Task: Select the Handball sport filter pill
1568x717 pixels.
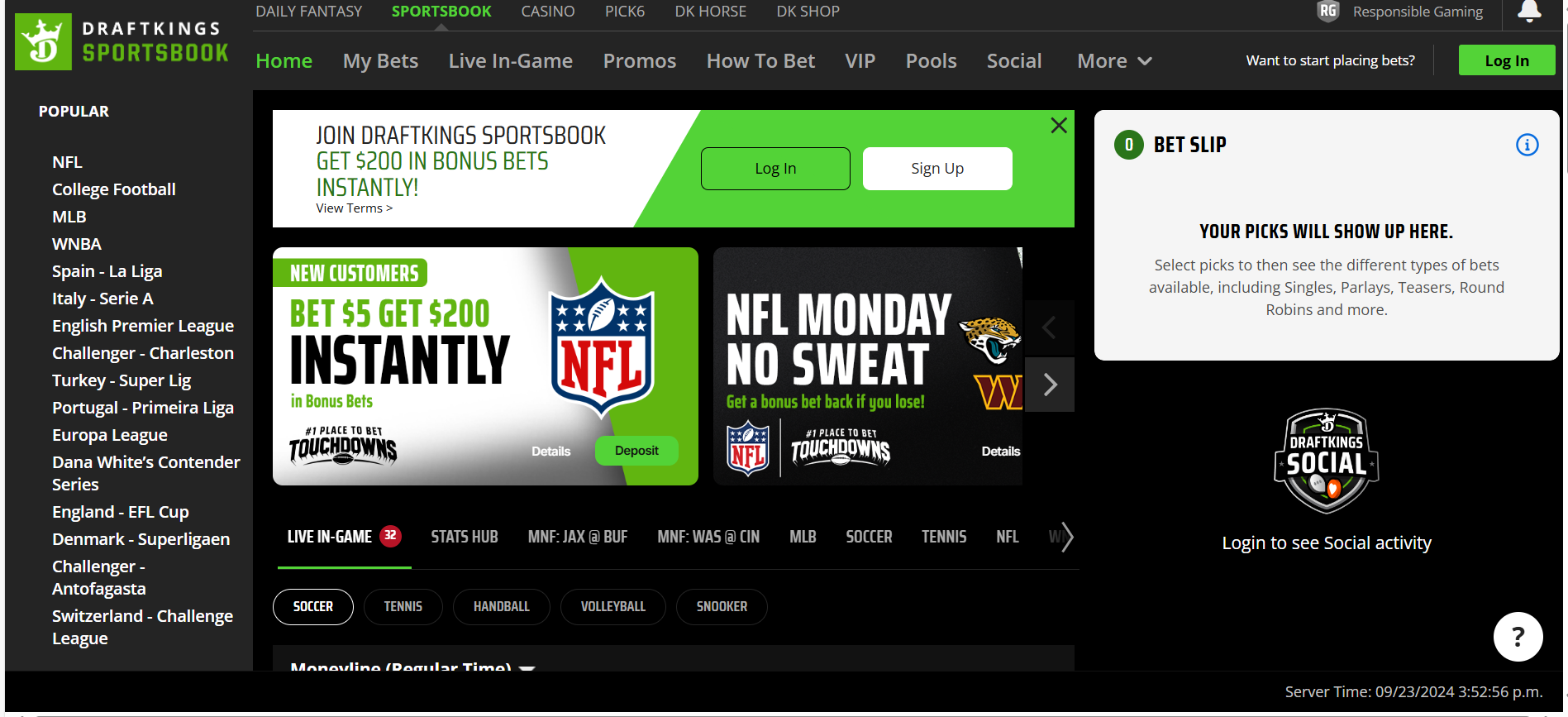Action: pyautogui.click(x=501, y=607)
